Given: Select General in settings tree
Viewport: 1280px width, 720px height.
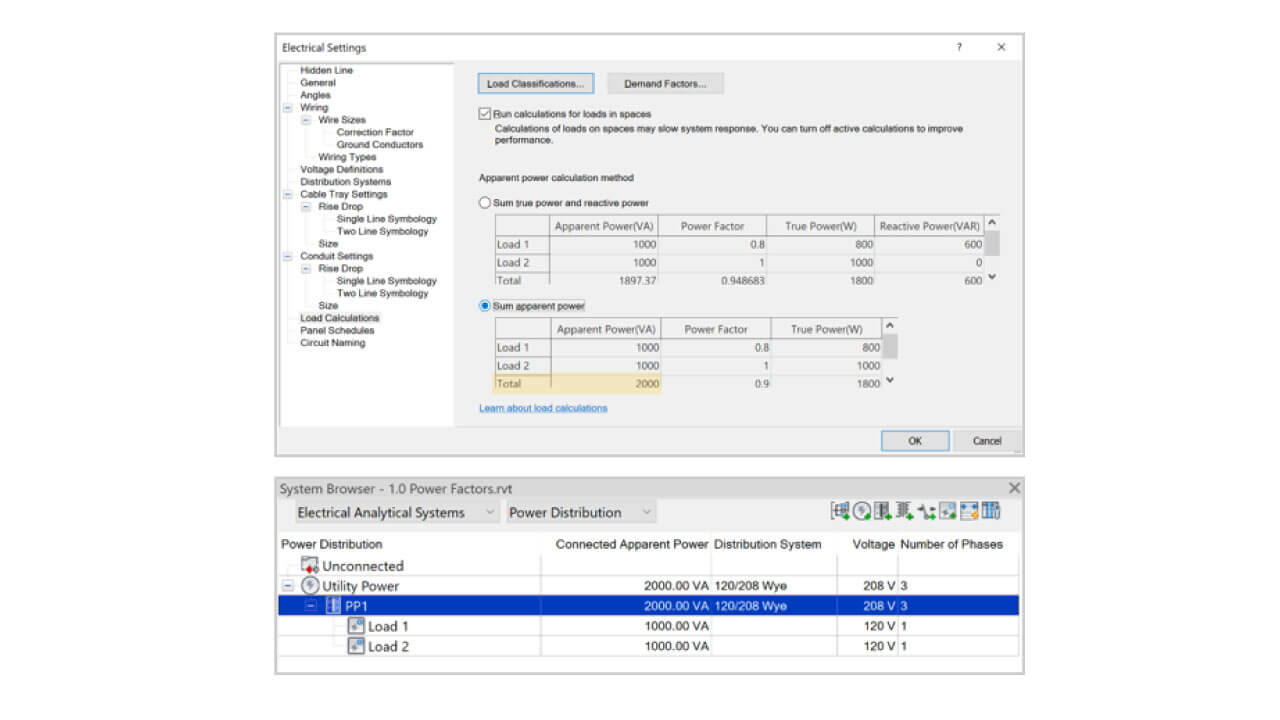Looking at the screenshot, I should [318, 83].
